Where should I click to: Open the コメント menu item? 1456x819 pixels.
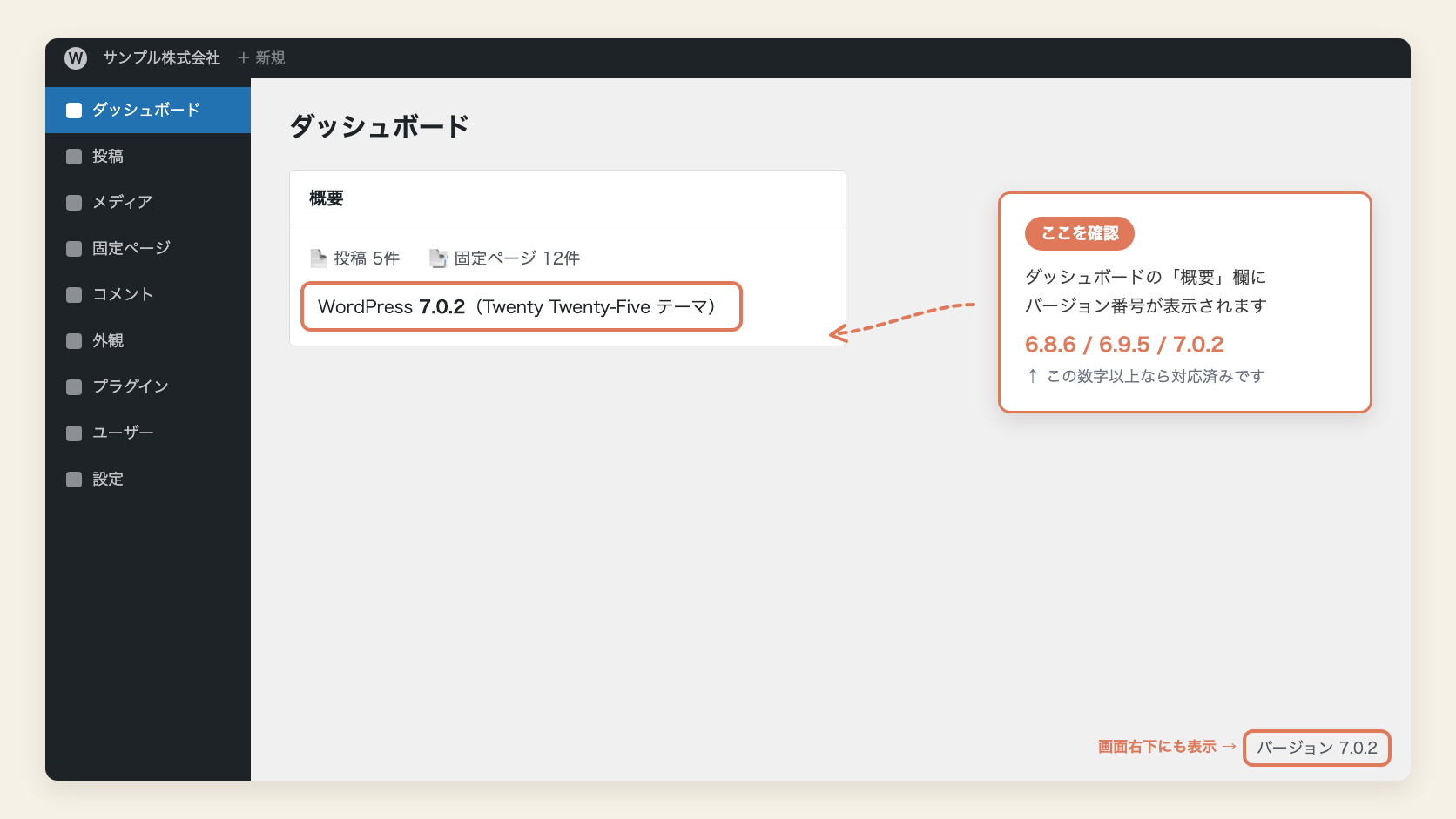(x=148, y=294)
